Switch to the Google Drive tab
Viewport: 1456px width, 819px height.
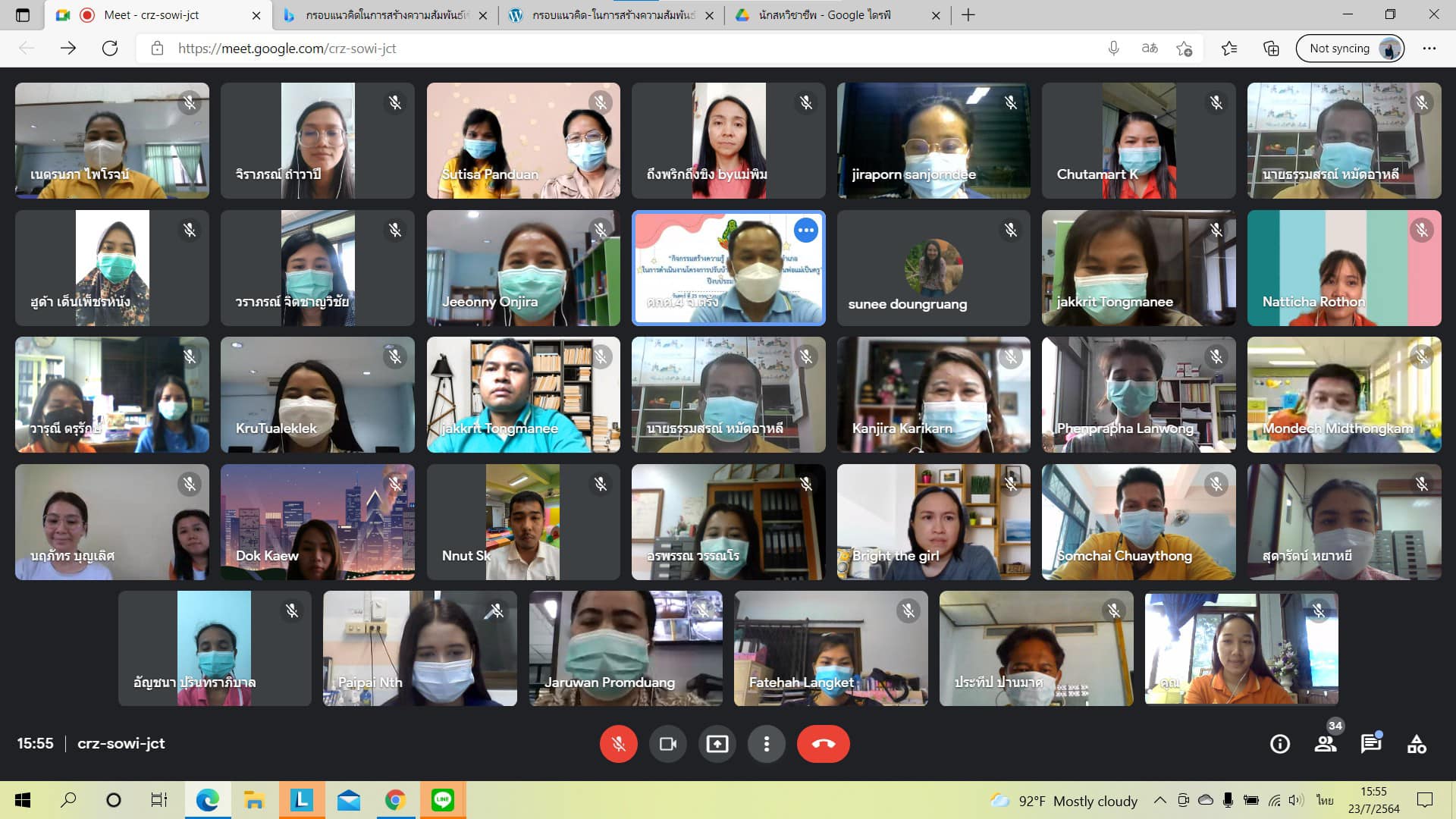[837, 15]
